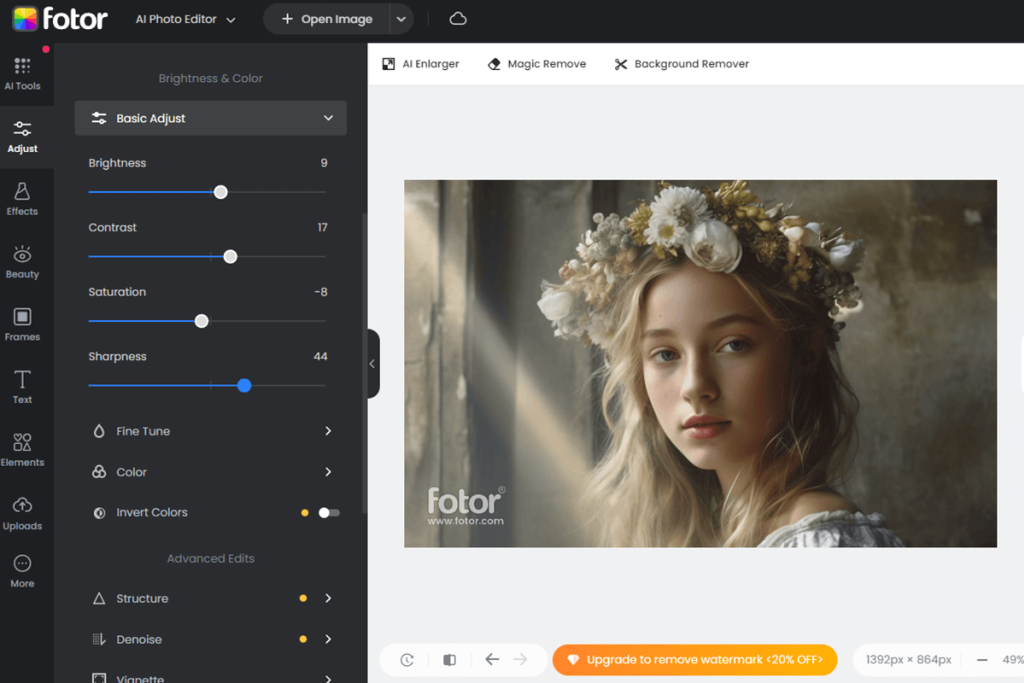Switch to the Magic Remove tab
This screenshot has width=1024, height=683.
coord(536,63)
